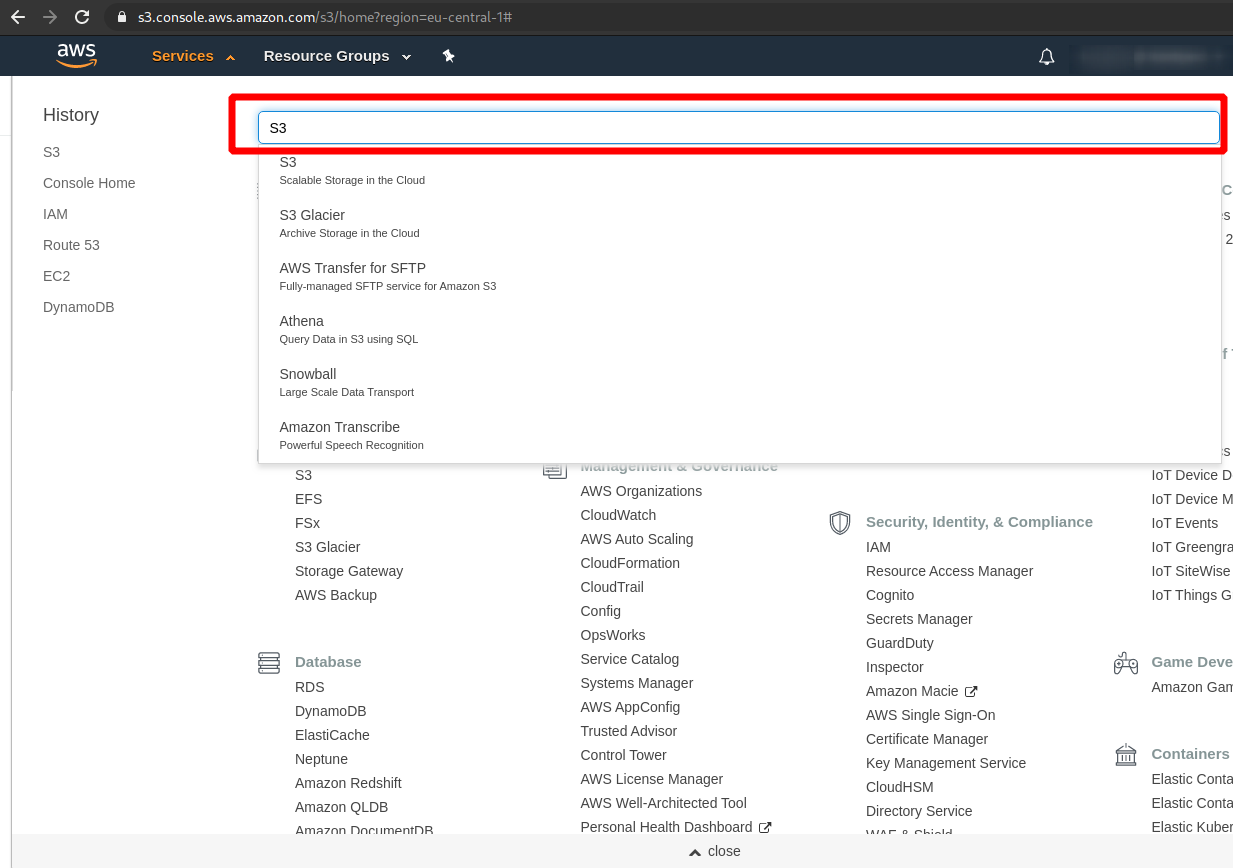Click the pin shortcut icon

pyautogui.click(x=449, y=56)
